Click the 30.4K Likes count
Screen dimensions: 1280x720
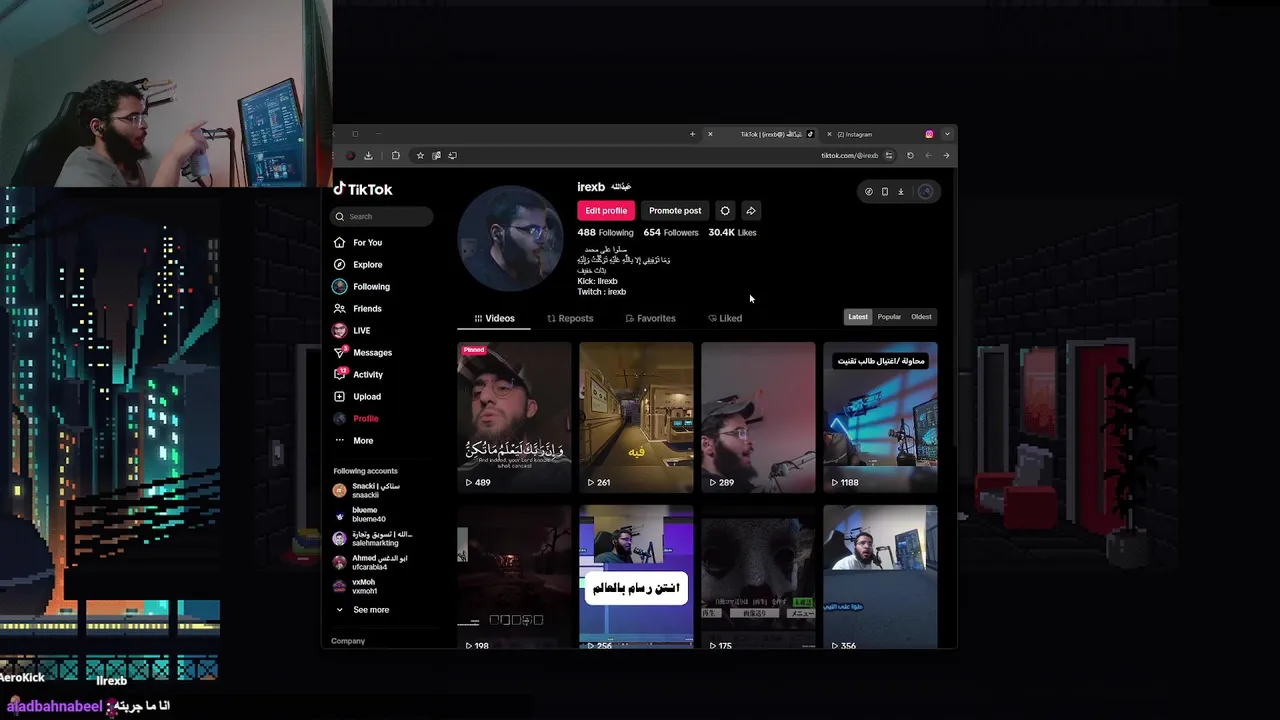(732, 232)
